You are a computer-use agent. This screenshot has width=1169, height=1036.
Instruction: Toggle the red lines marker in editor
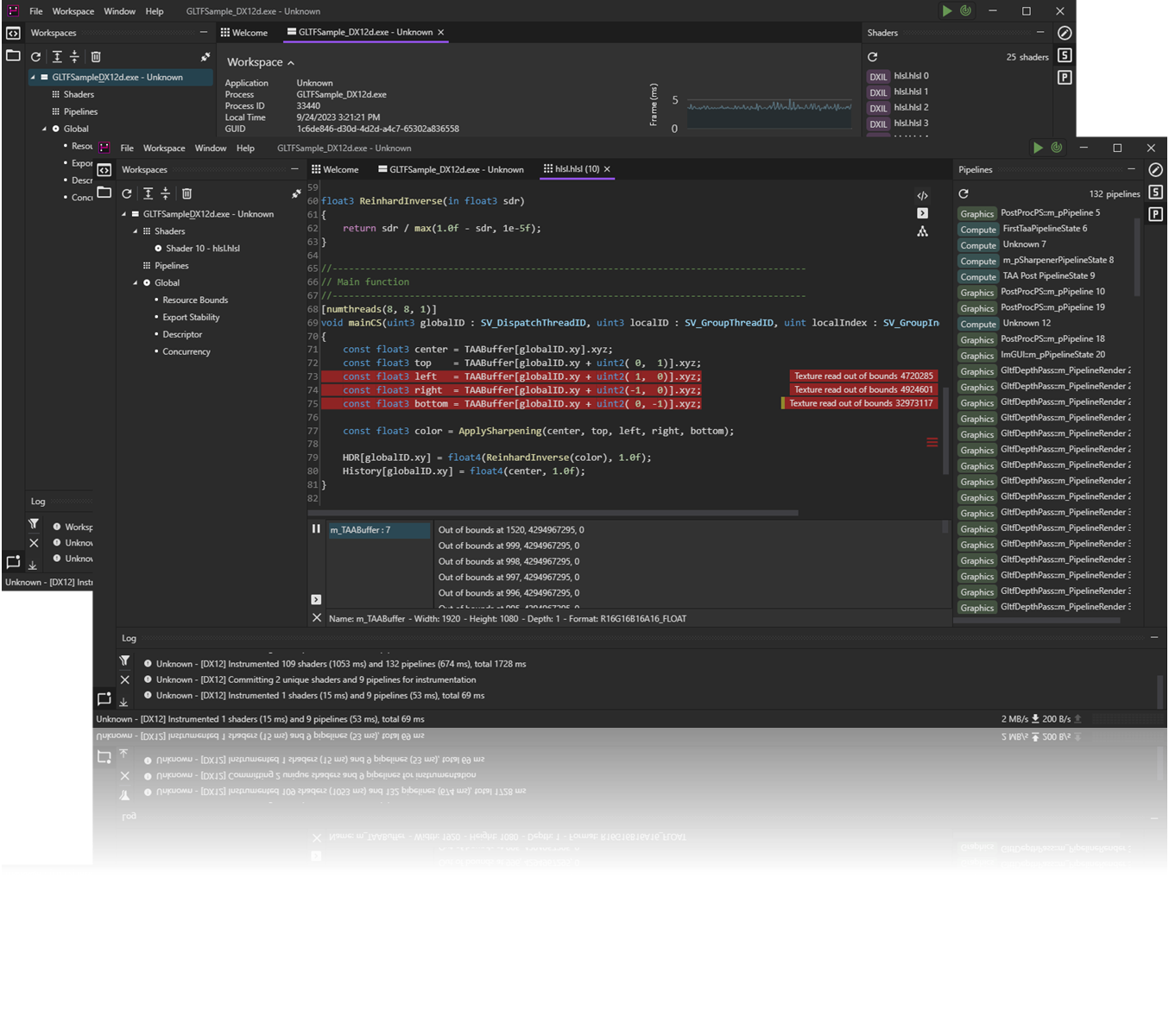[x=932, y=443]
